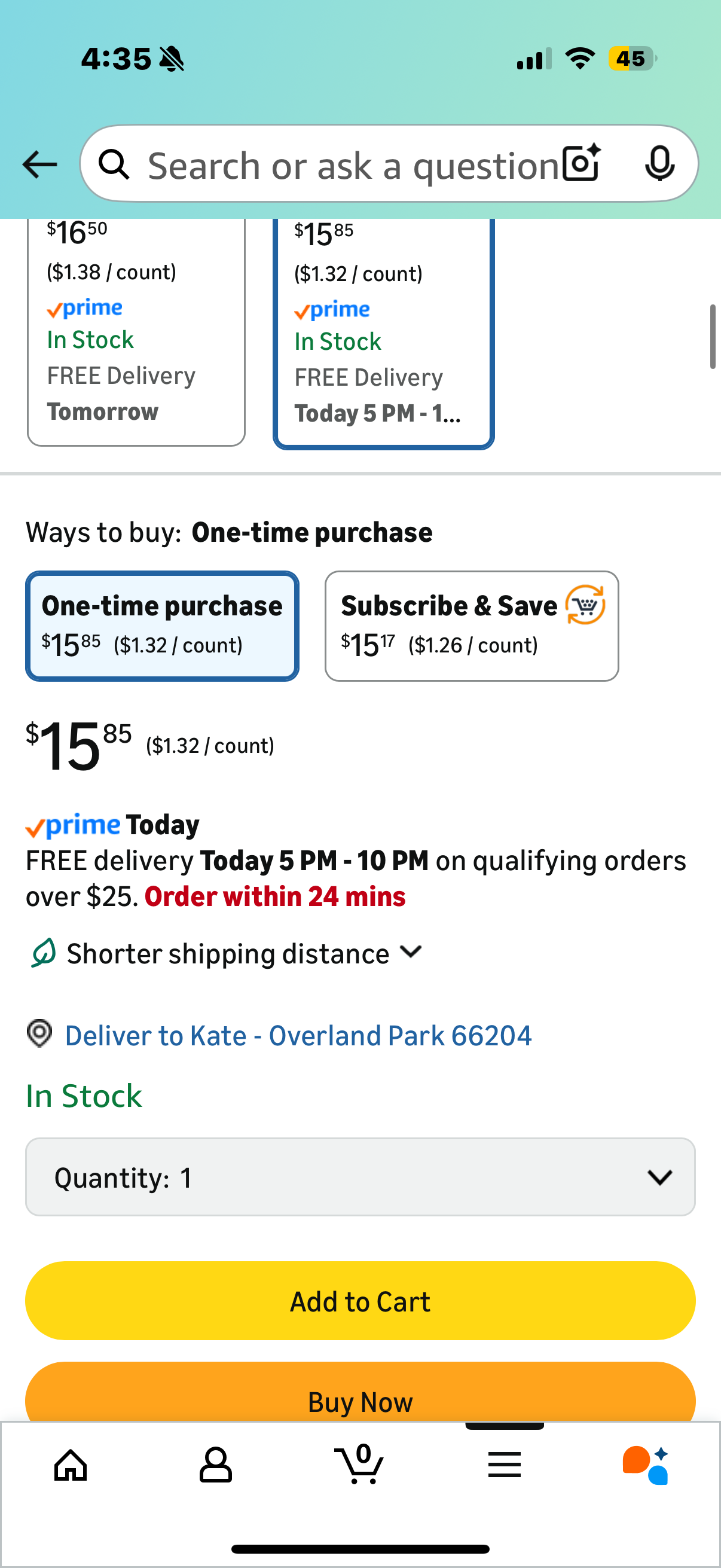
Task: Open camera lens search icon
Action: [x=581, y=163]
